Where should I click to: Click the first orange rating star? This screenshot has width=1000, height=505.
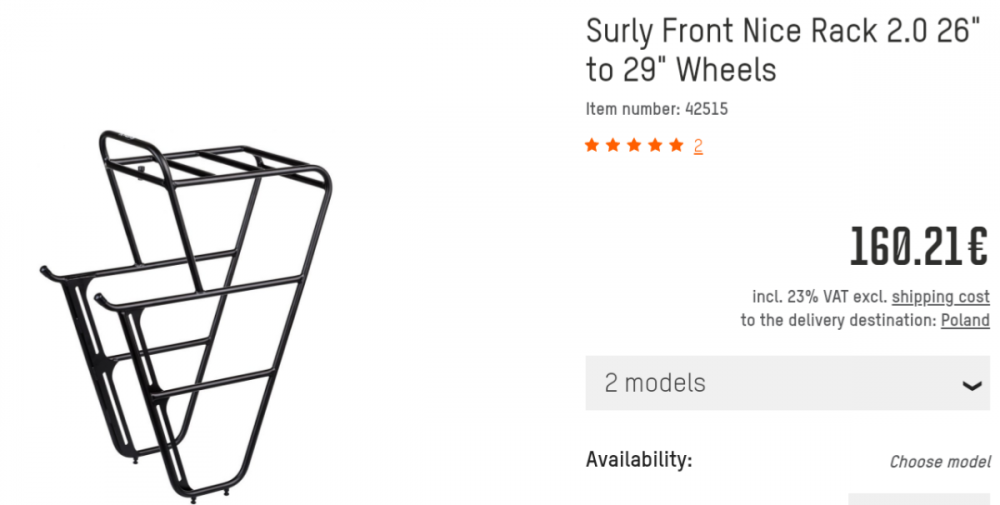592,146
